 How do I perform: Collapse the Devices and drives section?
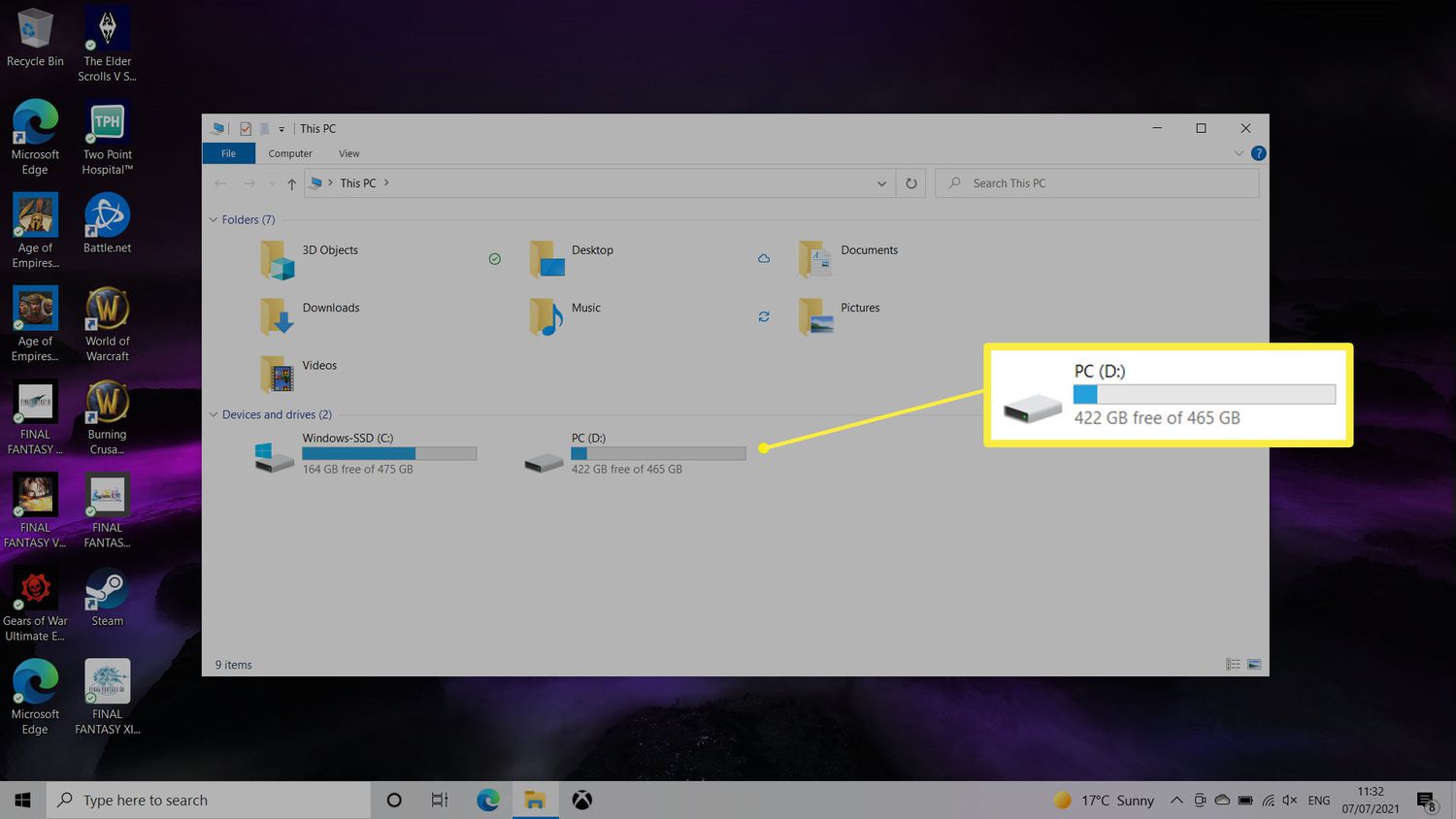coord(214,414)
